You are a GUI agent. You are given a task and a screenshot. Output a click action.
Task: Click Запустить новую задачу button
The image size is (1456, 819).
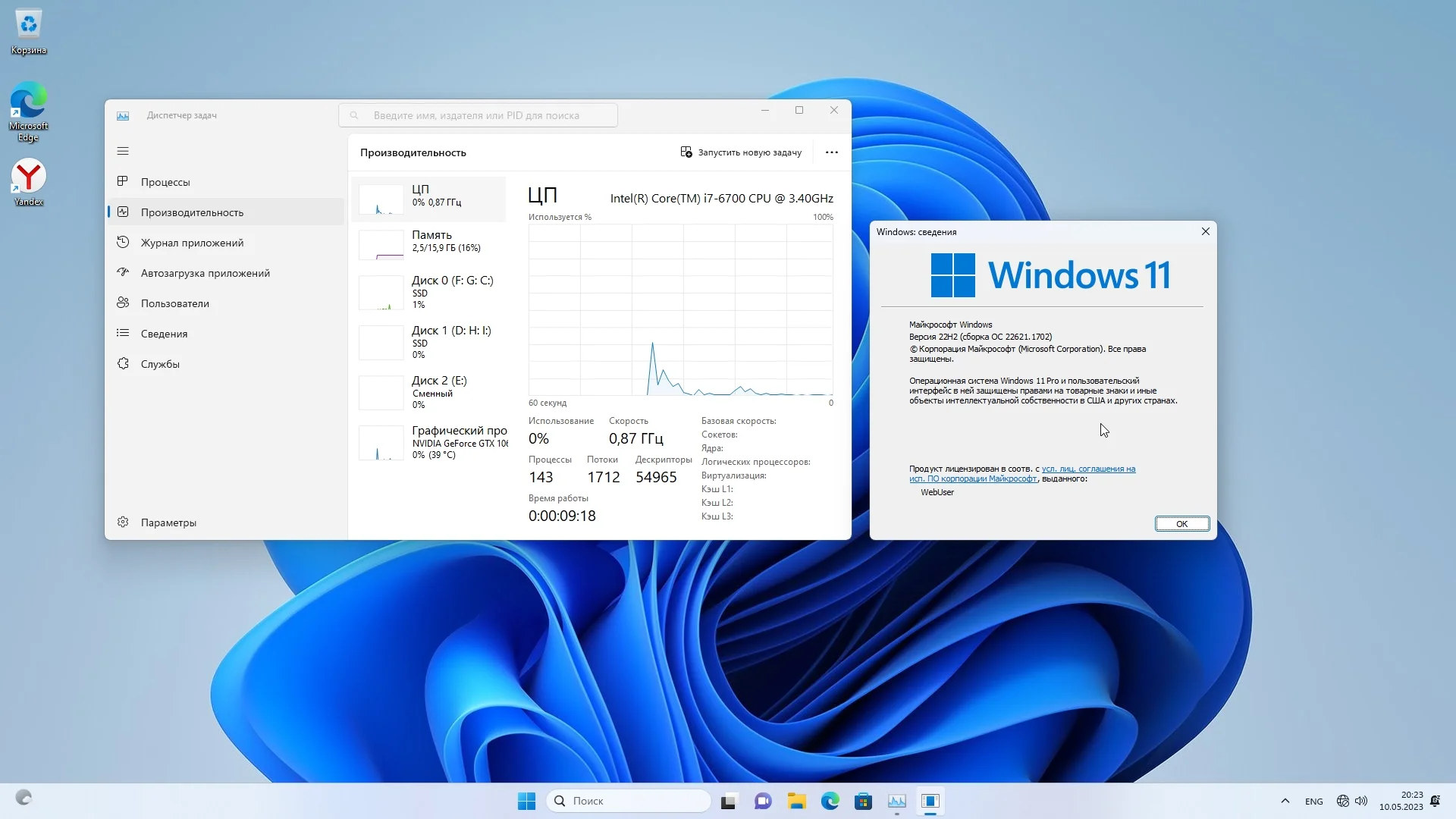[x=741, y=152]
